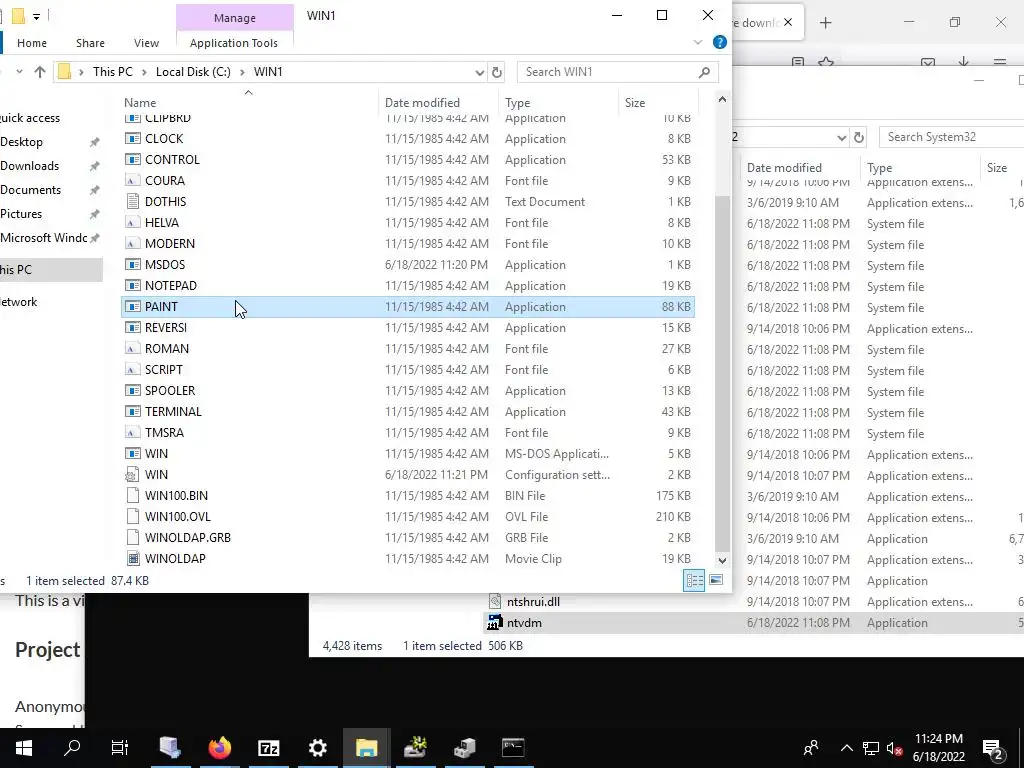The image size is (1024, 768).
Task: Select the NOTEPAD application icon
Action: point(133,285)
